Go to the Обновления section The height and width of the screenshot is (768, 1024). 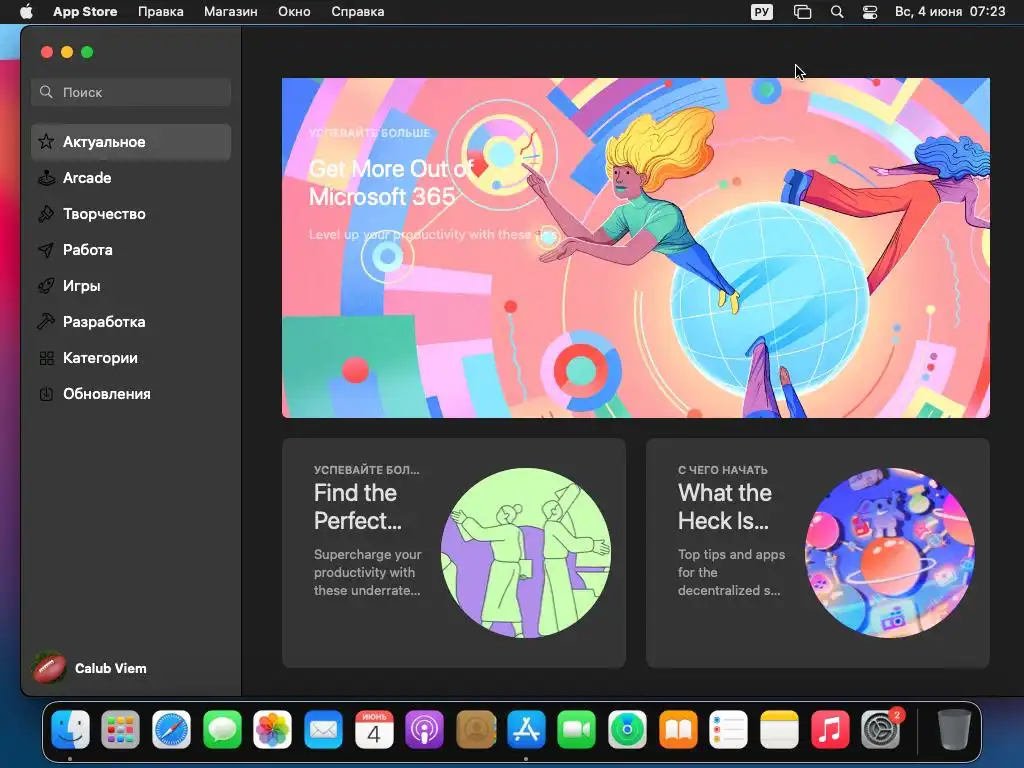tap(131, 394)
